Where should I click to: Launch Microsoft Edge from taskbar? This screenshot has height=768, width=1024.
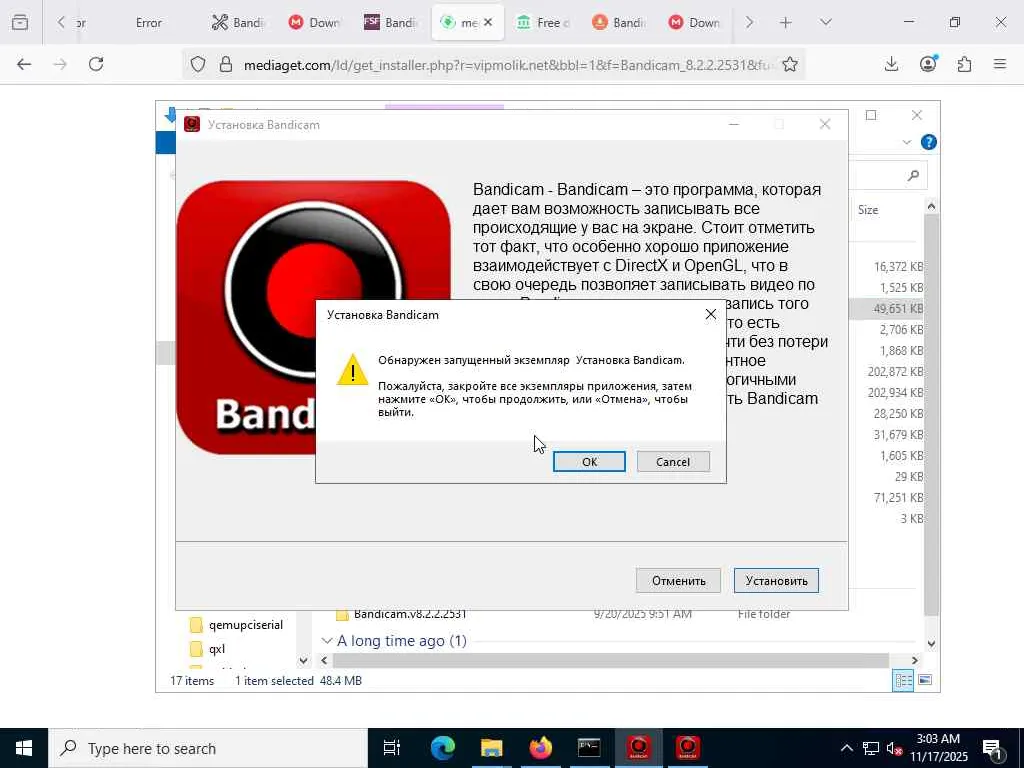[x=442, y=748]
